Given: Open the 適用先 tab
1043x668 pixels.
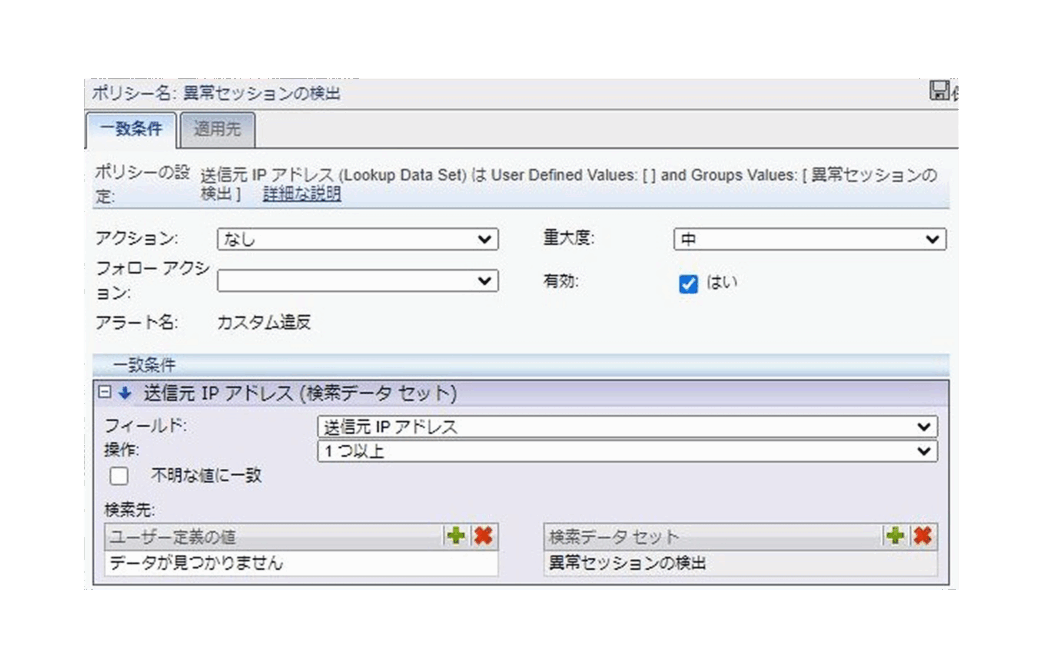Looking at the screenshot, I should coord(217,129).
